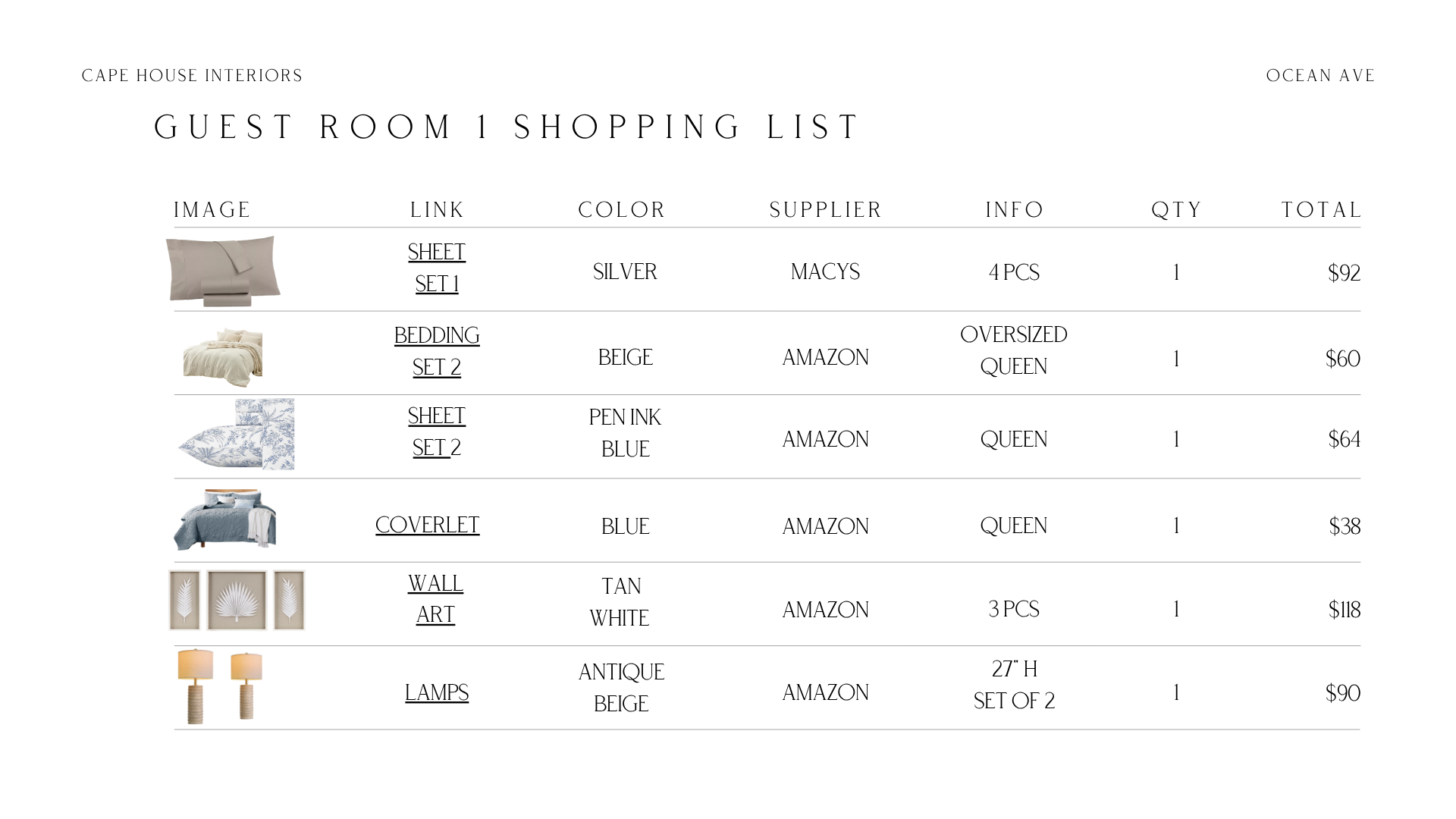Open the Sheet Set 1 link
1456x819 pixels.
tap(437, 268)
